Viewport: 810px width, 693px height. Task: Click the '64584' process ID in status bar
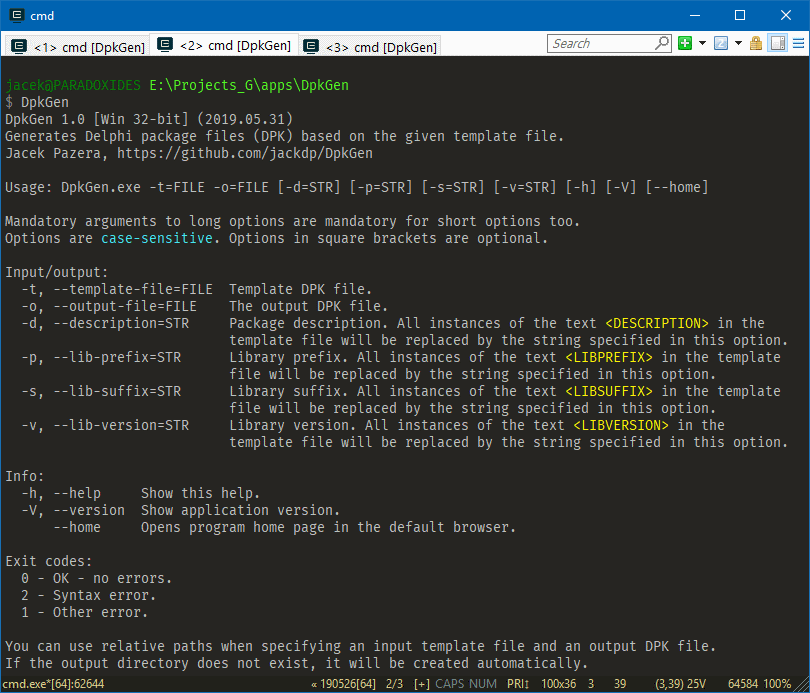point(743,684)
